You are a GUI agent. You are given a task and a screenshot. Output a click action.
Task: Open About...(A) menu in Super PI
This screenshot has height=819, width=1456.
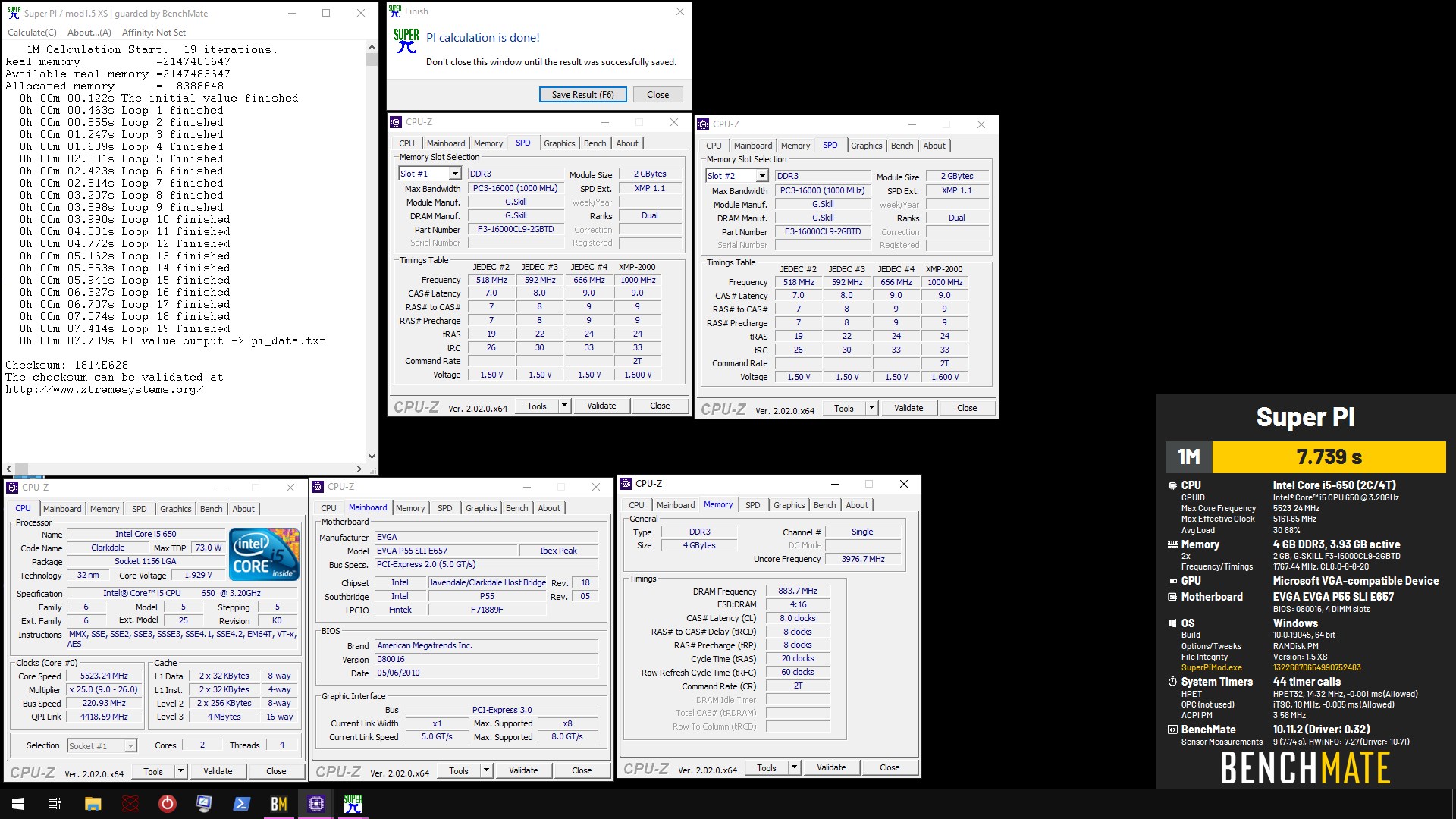click(x=89, y=33)
